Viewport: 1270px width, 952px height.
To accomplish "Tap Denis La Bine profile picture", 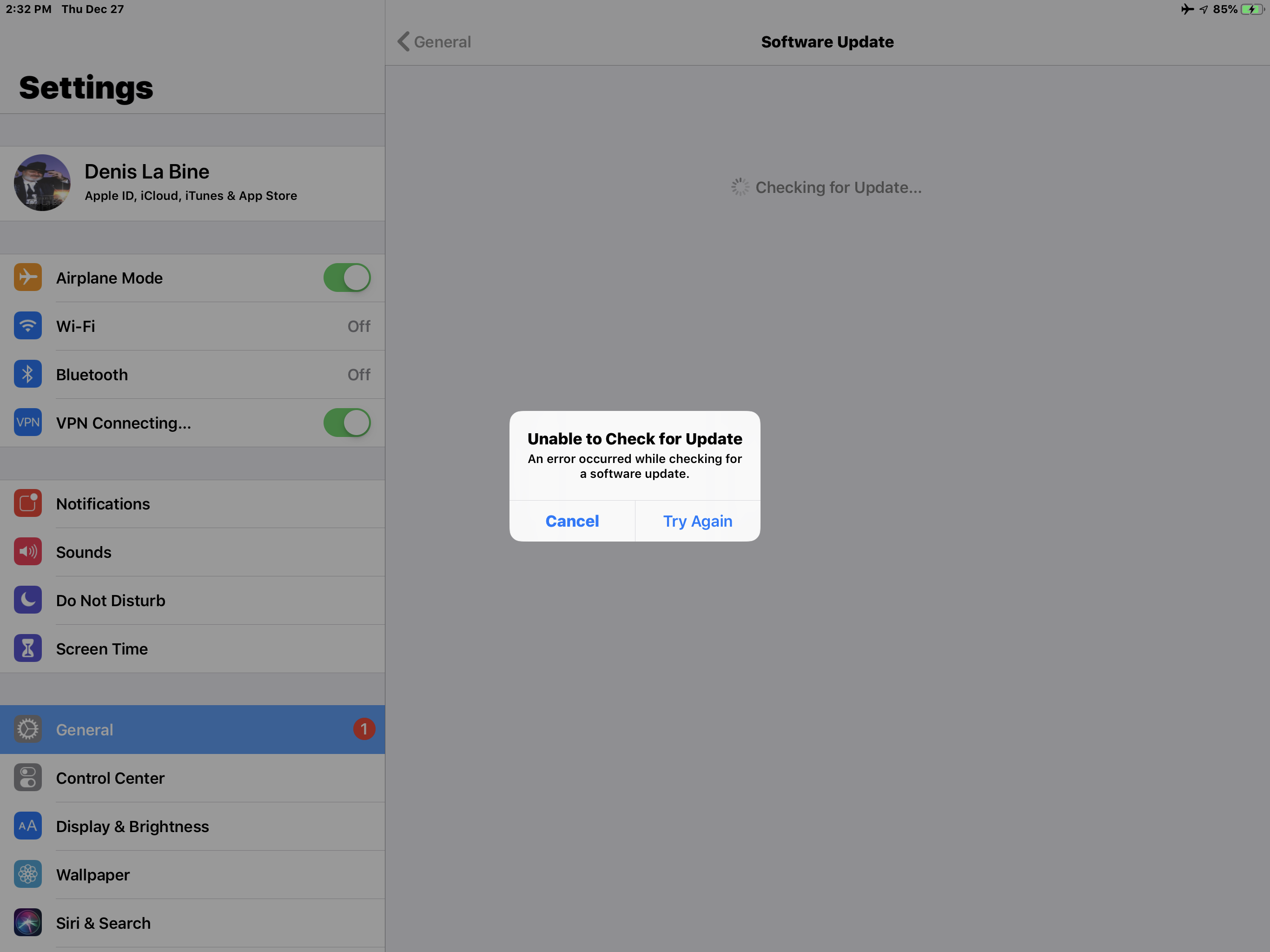I will tap(42, 183).
